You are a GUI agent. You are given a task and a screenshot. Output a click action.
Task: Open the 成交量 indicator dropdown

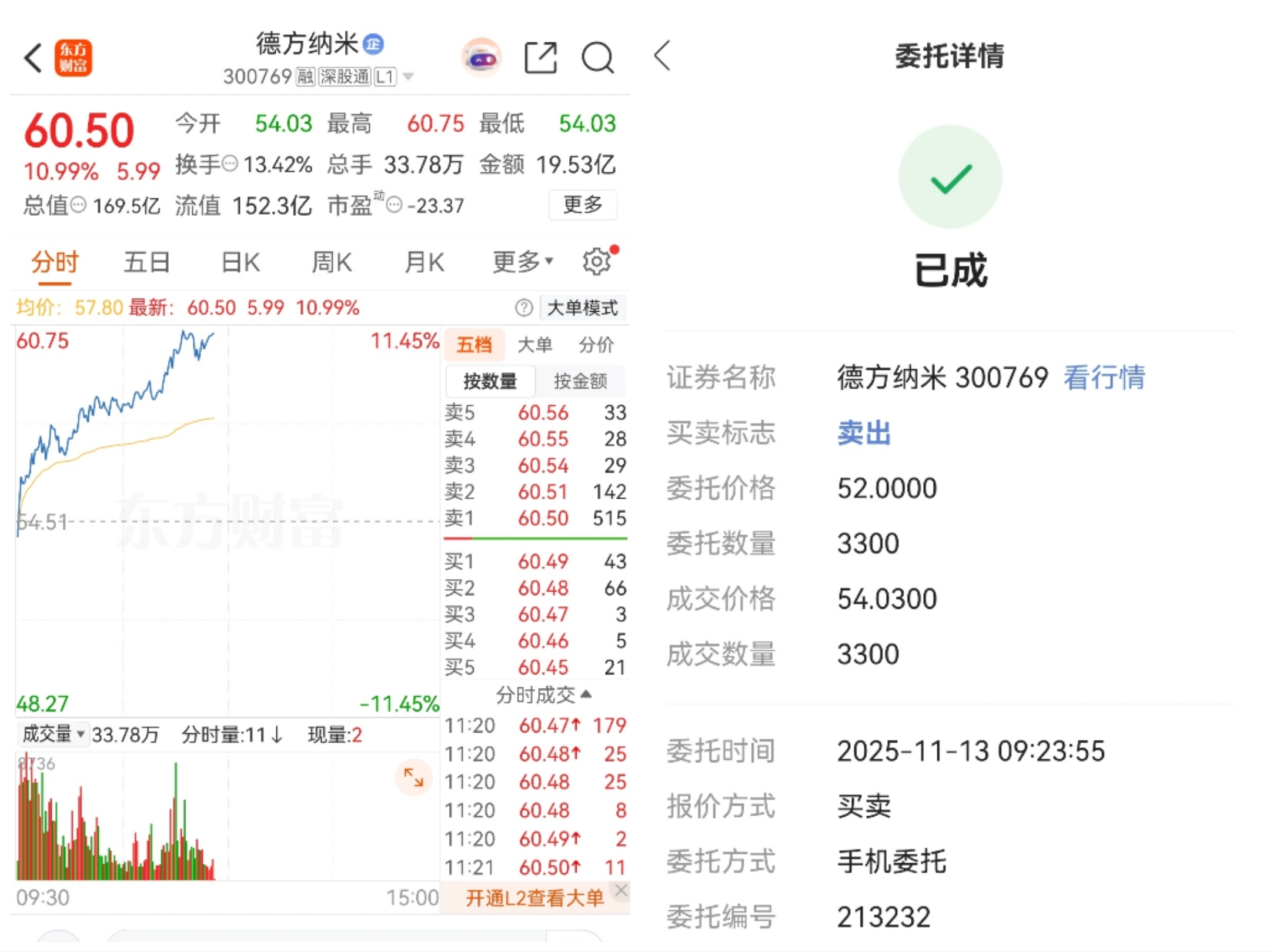(53, 734)
